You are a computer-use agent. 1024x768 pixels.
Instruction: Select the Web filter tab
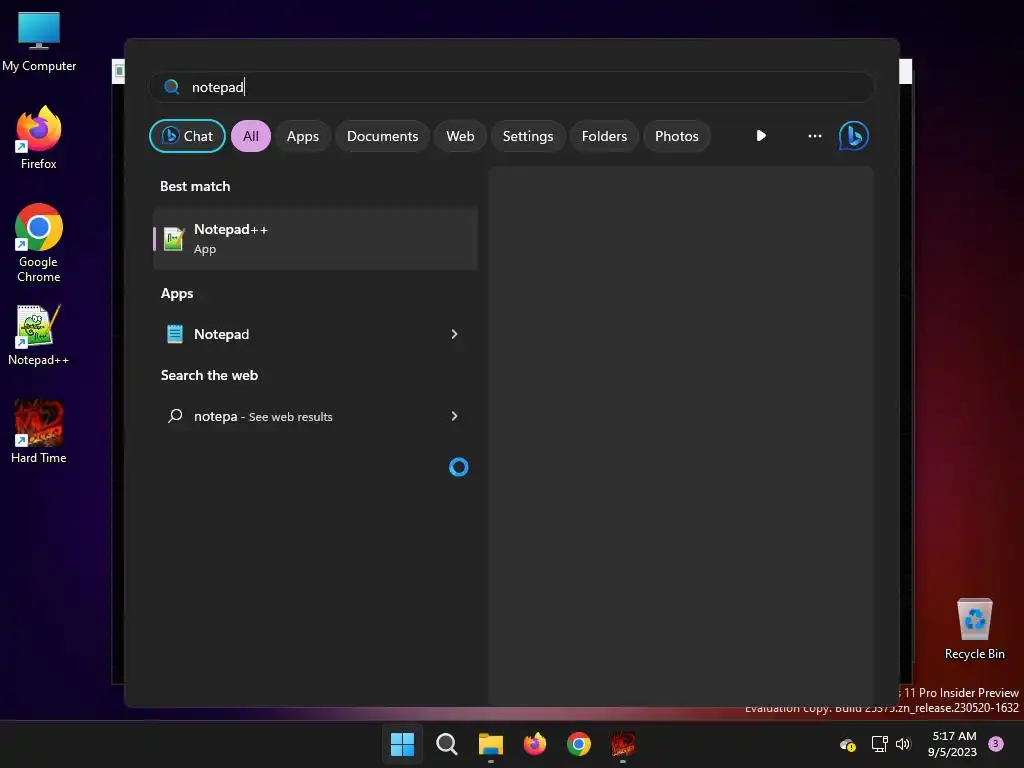tap(460, 136)
